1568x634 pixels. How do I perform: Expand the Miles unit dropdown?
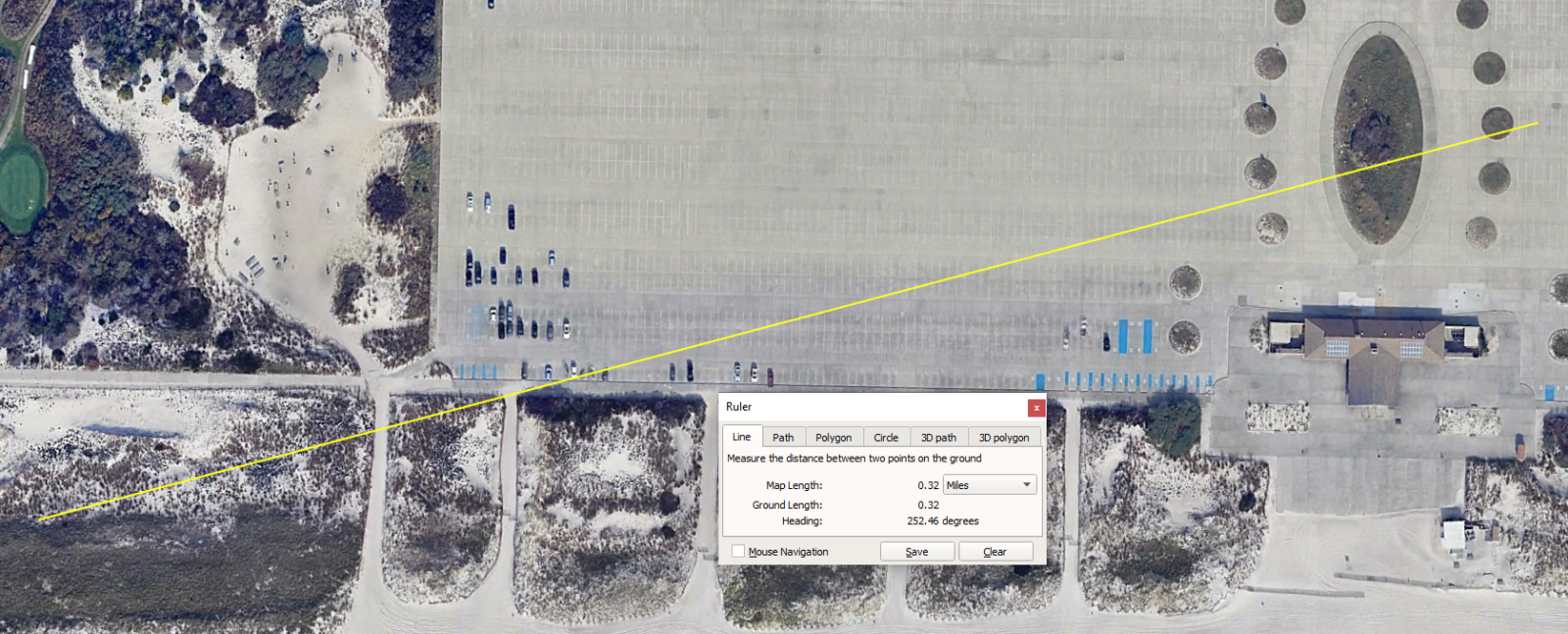(989, 485)
